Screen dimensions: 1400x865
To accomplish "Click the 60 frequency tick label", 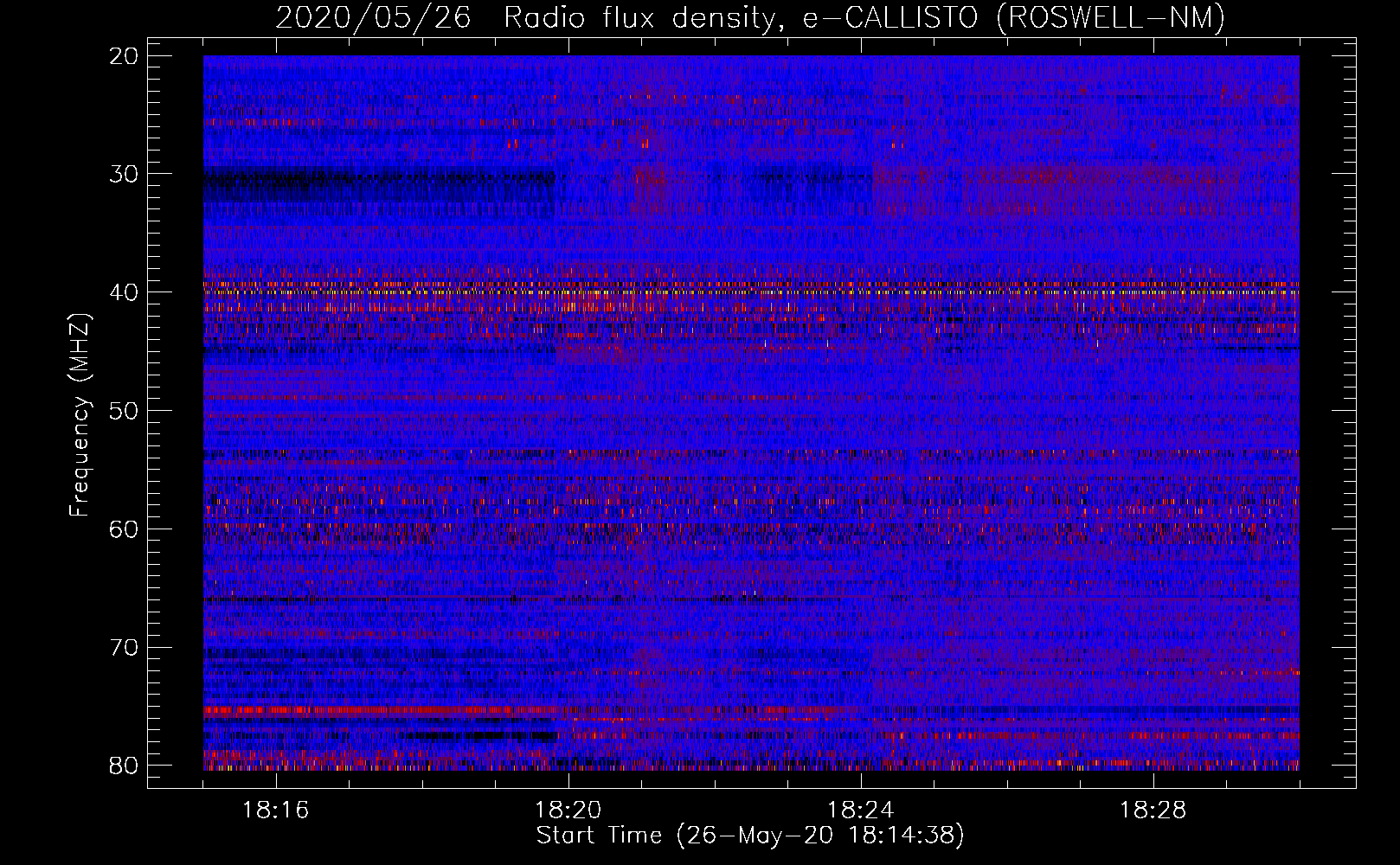I will pos(125,529).
